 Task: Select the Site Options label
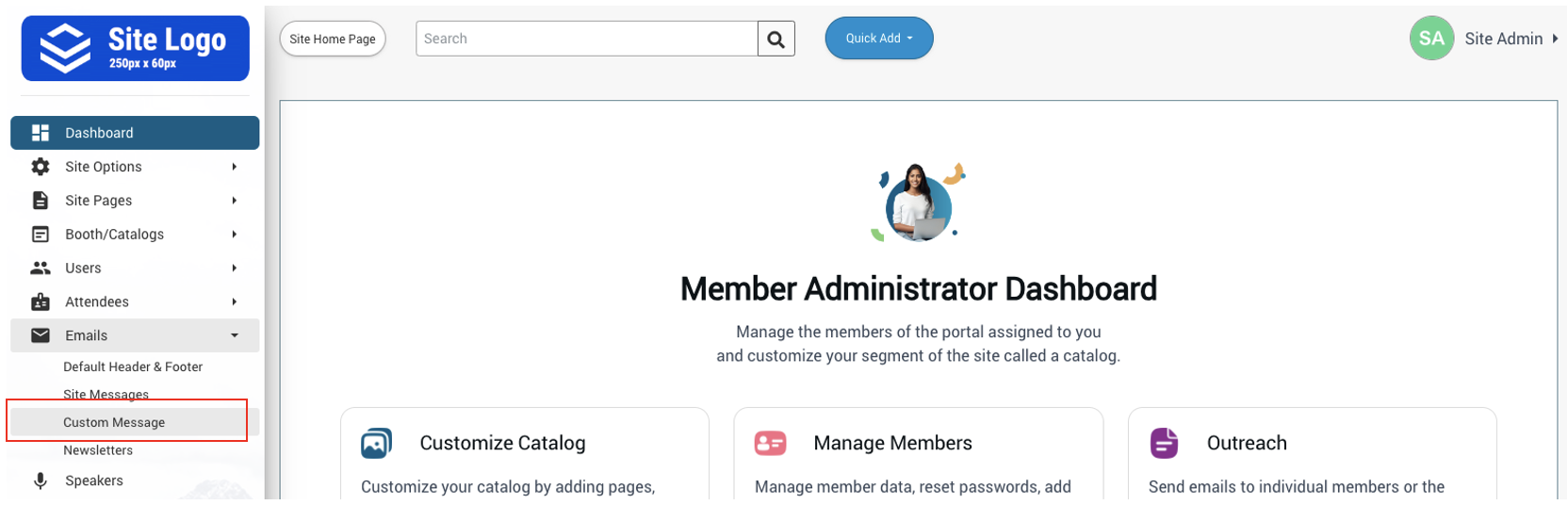104,167
